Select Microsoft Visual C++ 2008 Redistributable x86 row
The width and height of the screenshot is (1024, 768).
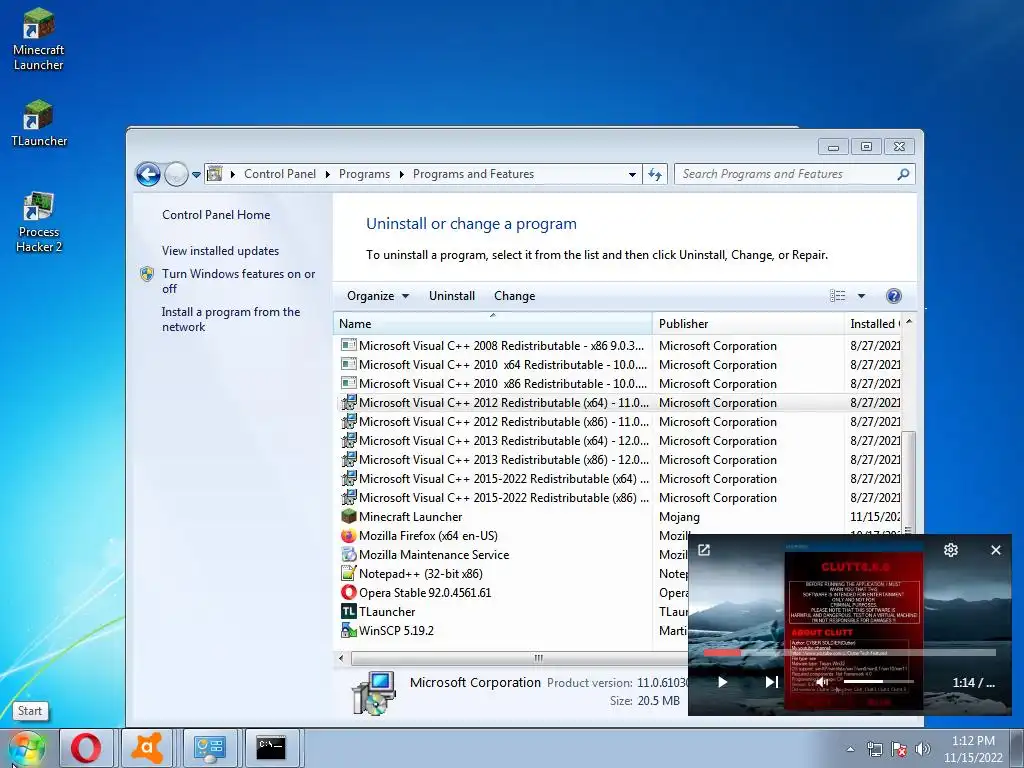[620, 345]
